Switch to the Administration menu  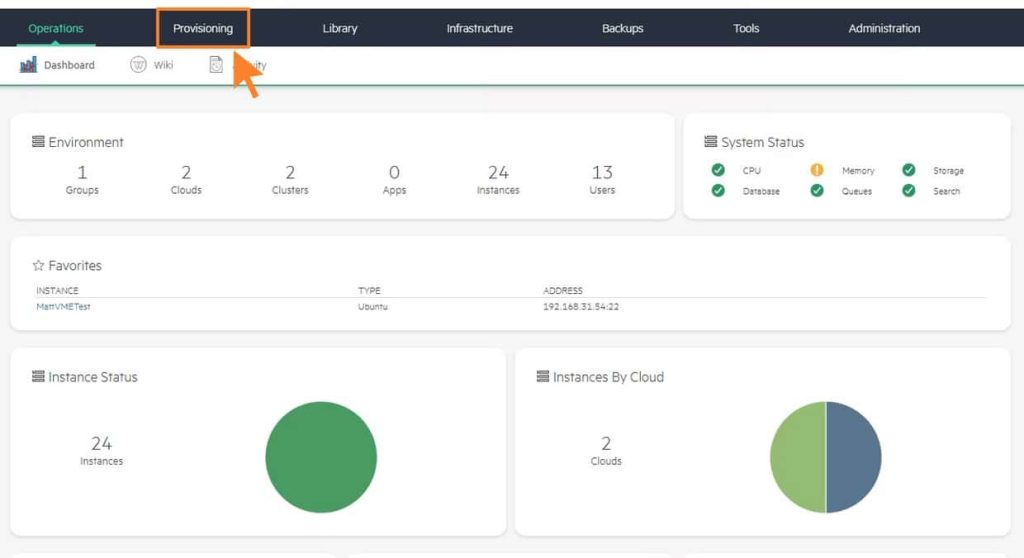884,28
